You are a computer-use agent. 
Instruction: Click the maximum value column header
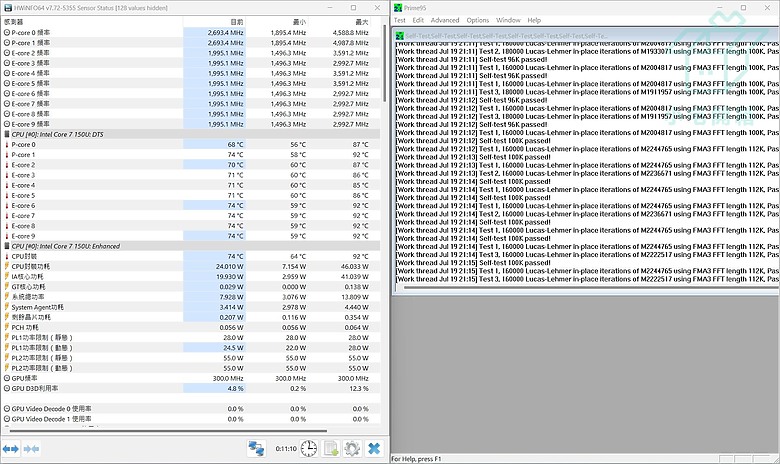click(x=339, y=22)
